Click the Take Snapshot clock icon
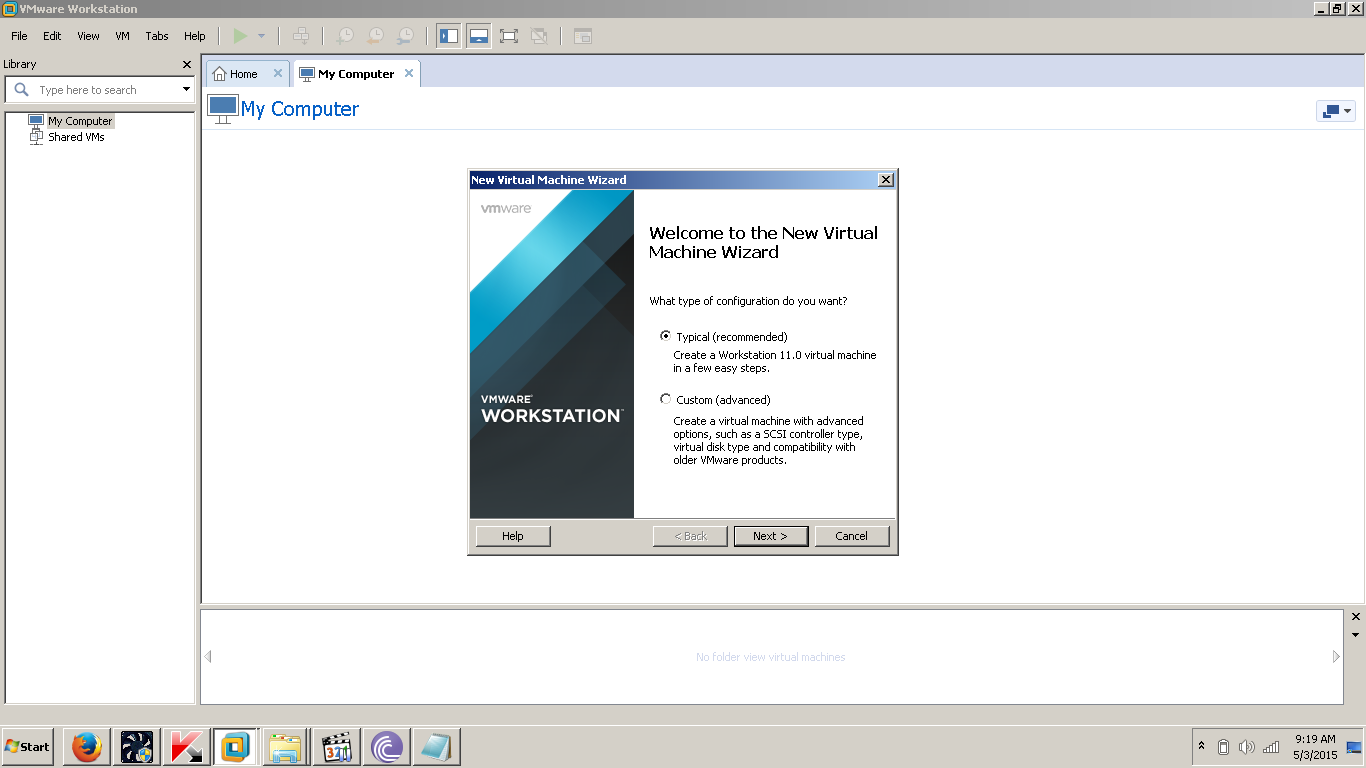 345,36
